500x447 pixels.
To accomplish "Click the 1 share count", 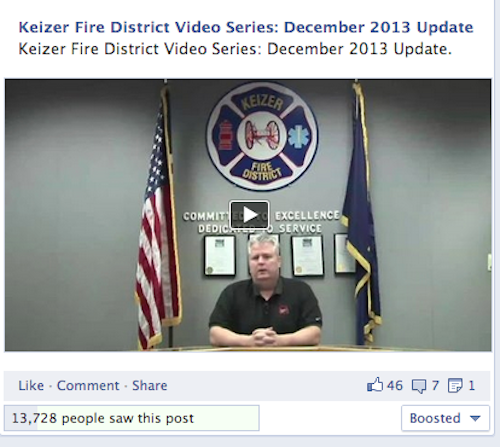I will pos(471,386).
